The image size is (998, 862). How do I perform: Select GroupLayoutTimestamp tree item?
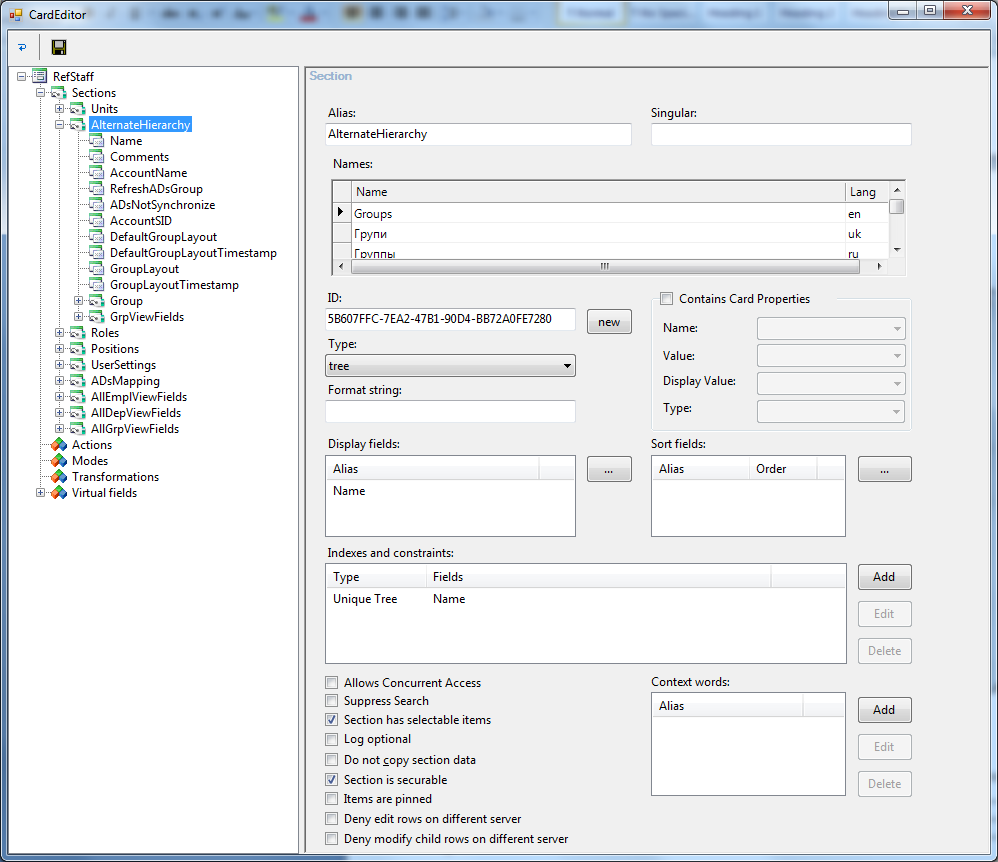pyautogui.click(x=174, y=285)
